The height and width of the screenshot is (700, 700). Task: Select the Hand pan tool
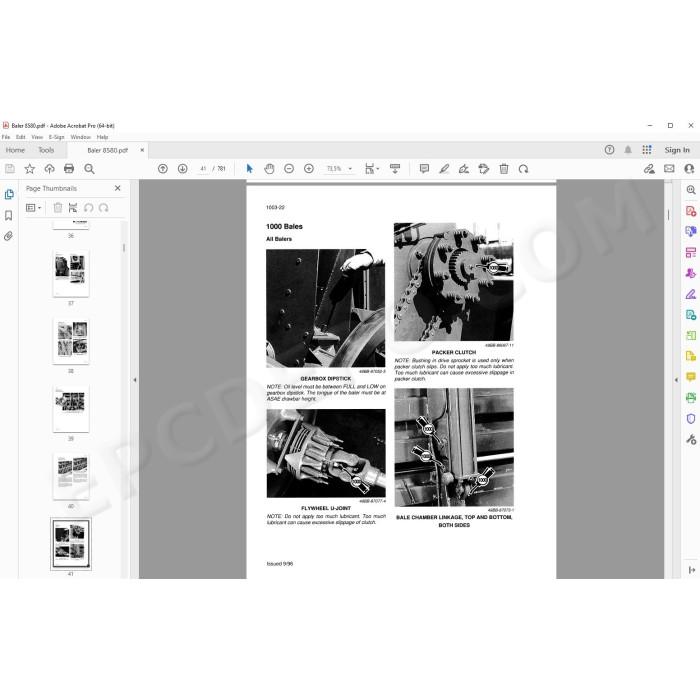[x=269, y=169]
